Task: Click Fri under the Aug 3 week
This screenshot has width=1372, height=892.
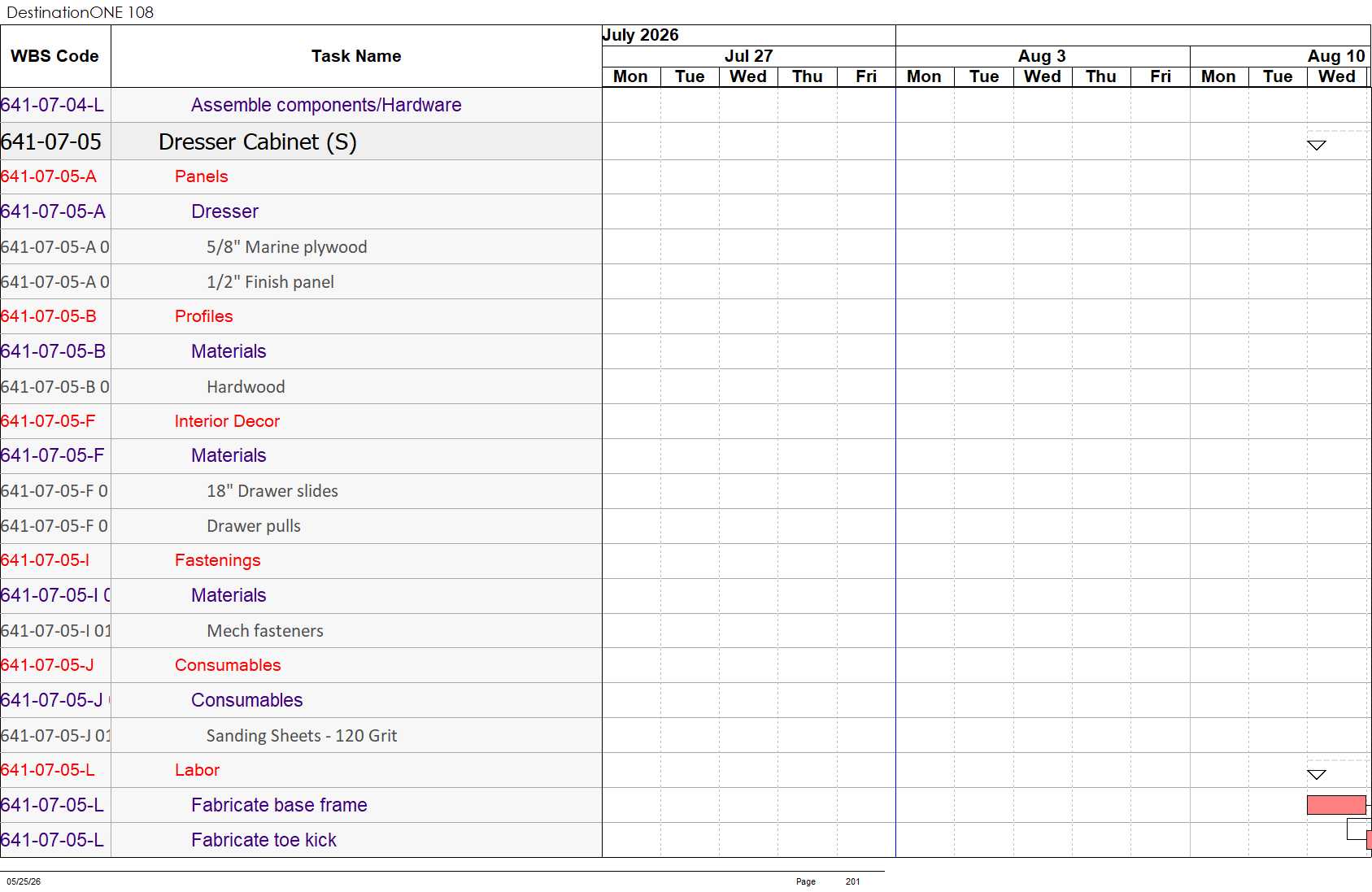Action: (1161, 76)
